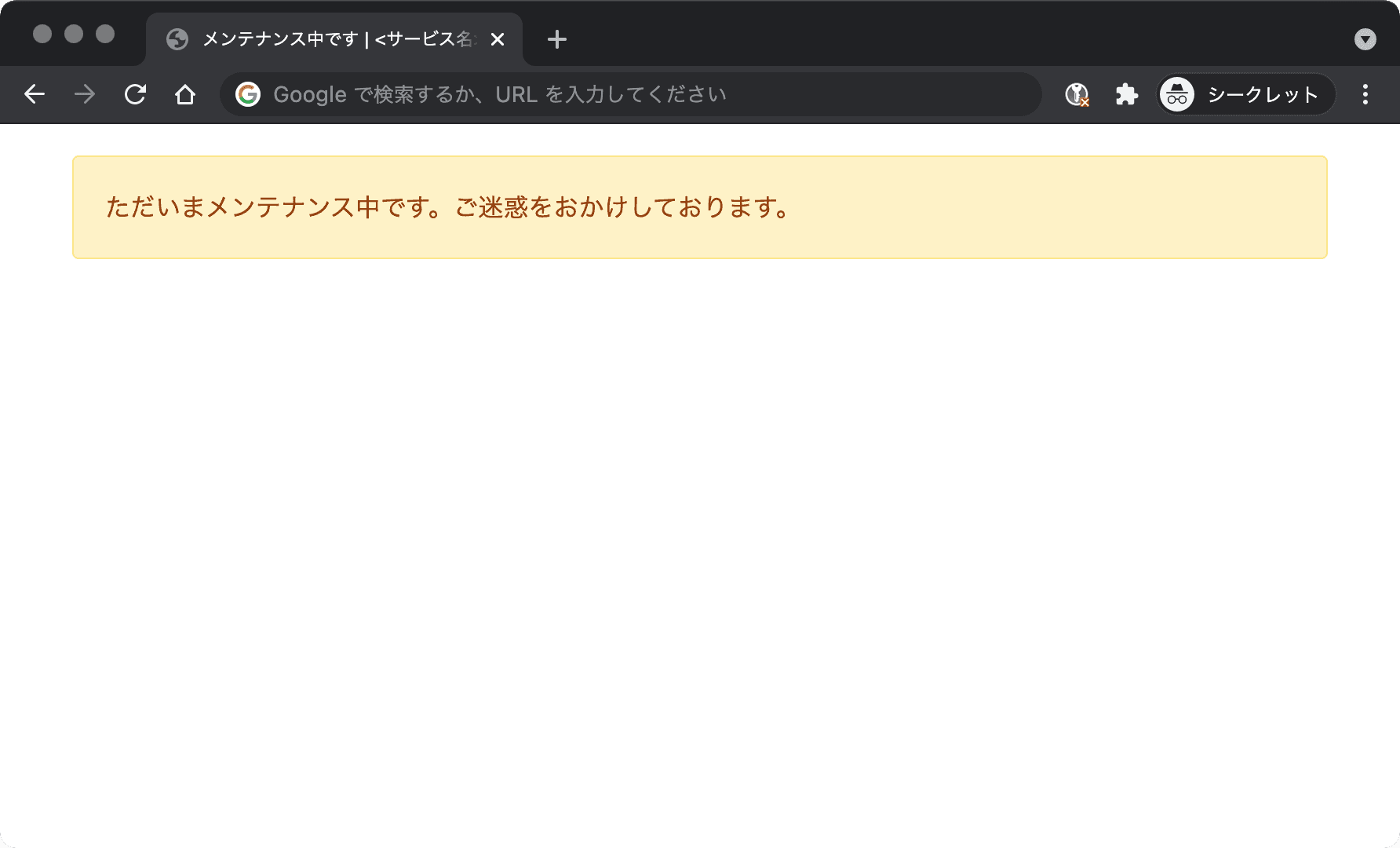Focus the URL search input field
Image resolution: width=1400 pixels, height=848 pixels.
pyautogui.click(x=628, y=95)
